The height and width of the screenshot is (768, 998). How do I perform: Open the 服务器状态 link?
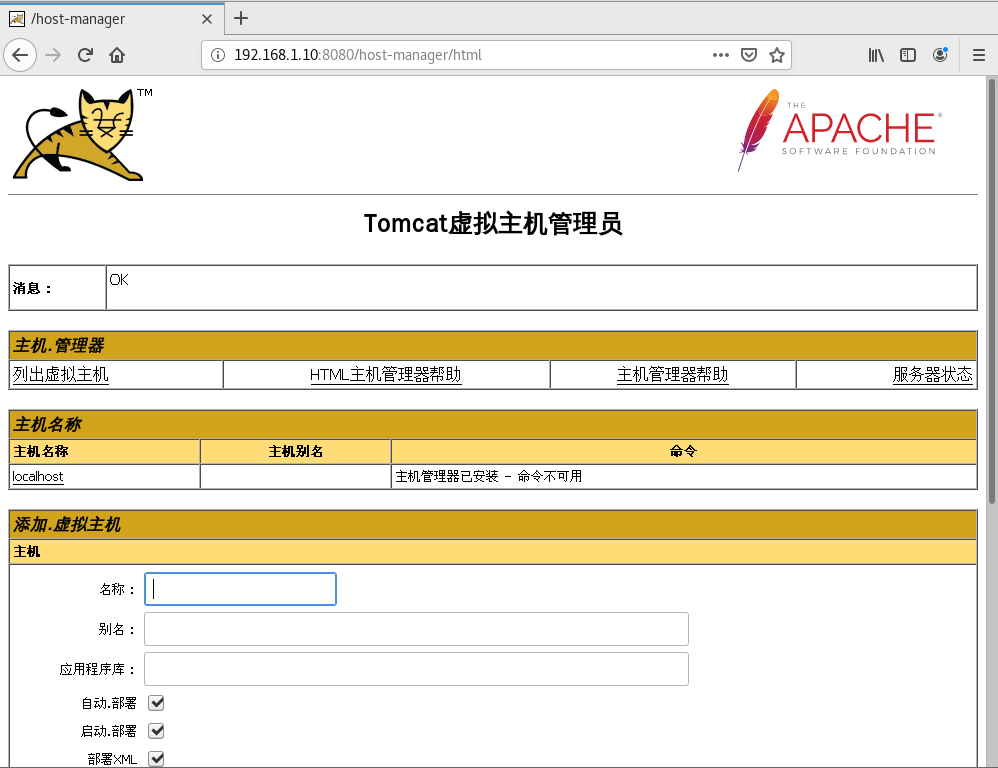(x=932, y=375)
